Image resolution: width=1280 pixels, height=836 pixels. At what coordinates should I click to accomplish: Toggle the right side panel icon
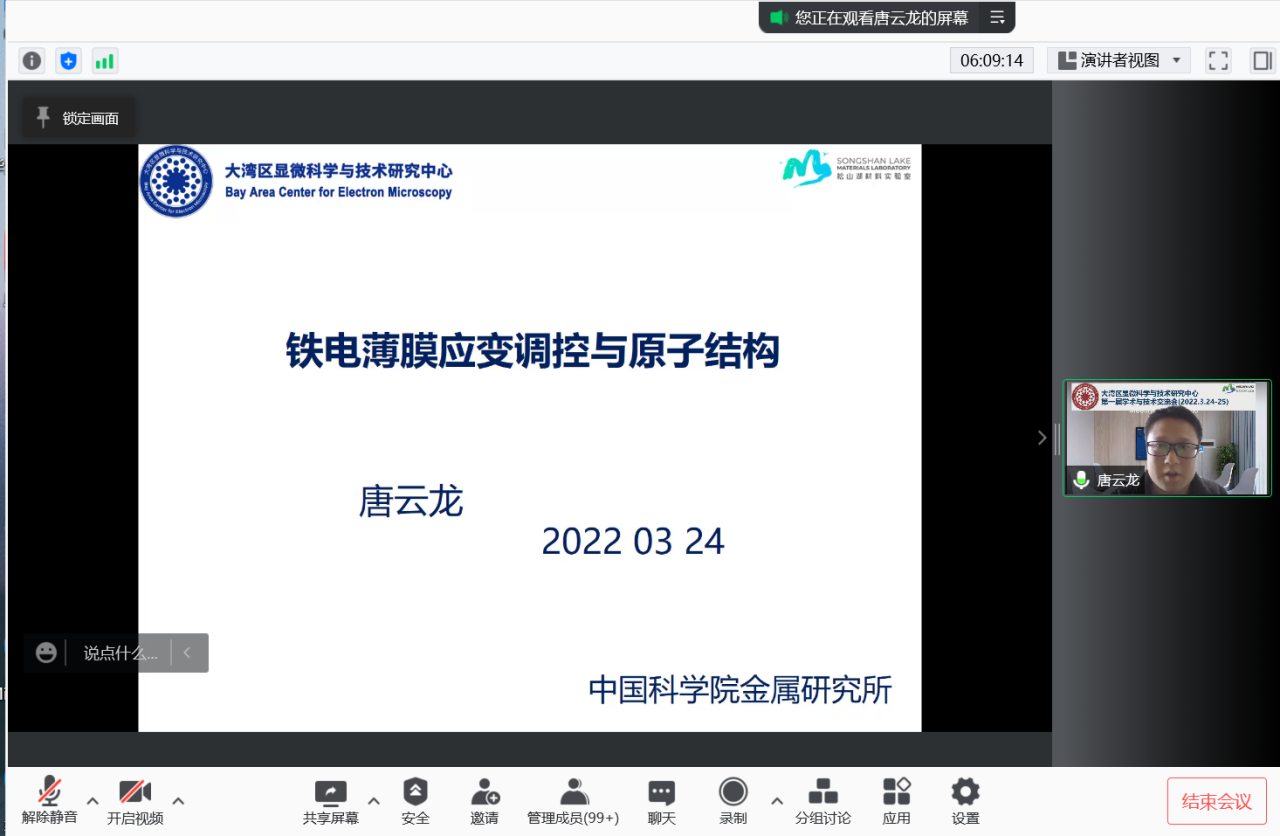coord(1262,61)
